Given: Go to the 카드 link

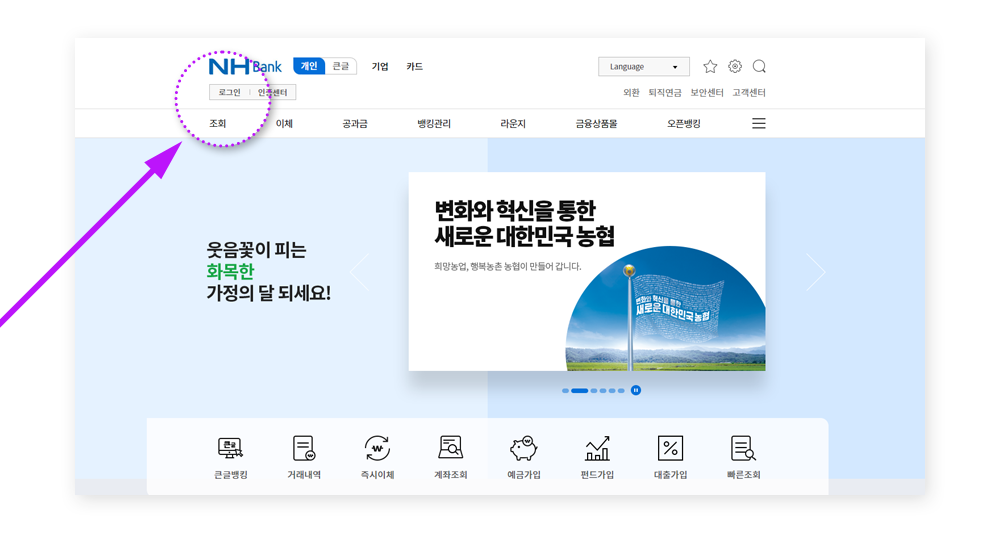Looking at the screenshot, I should 415,66.
